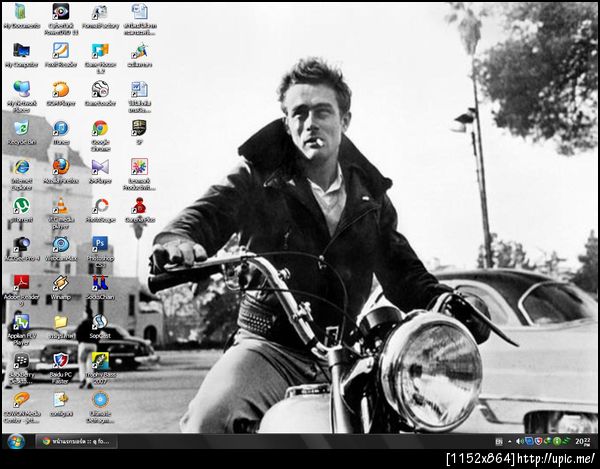Open the Baidu PC Faster shortcut
600x469 pixels.
click(x=60, y=360)
